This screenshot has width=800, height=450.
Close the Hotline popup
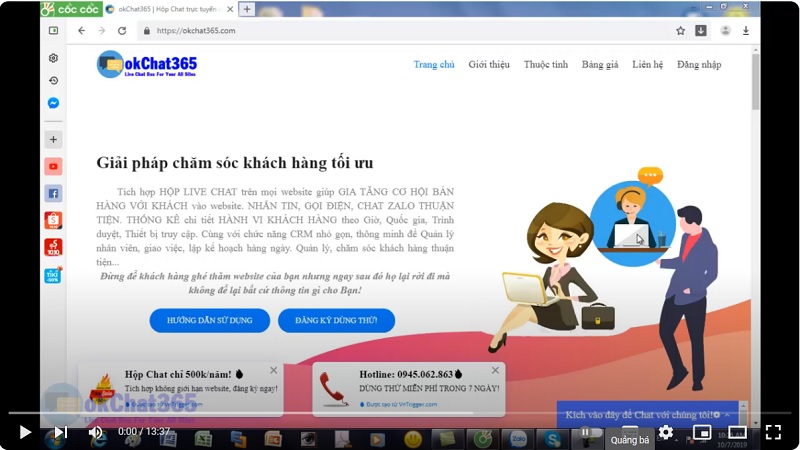coord(495,370)
